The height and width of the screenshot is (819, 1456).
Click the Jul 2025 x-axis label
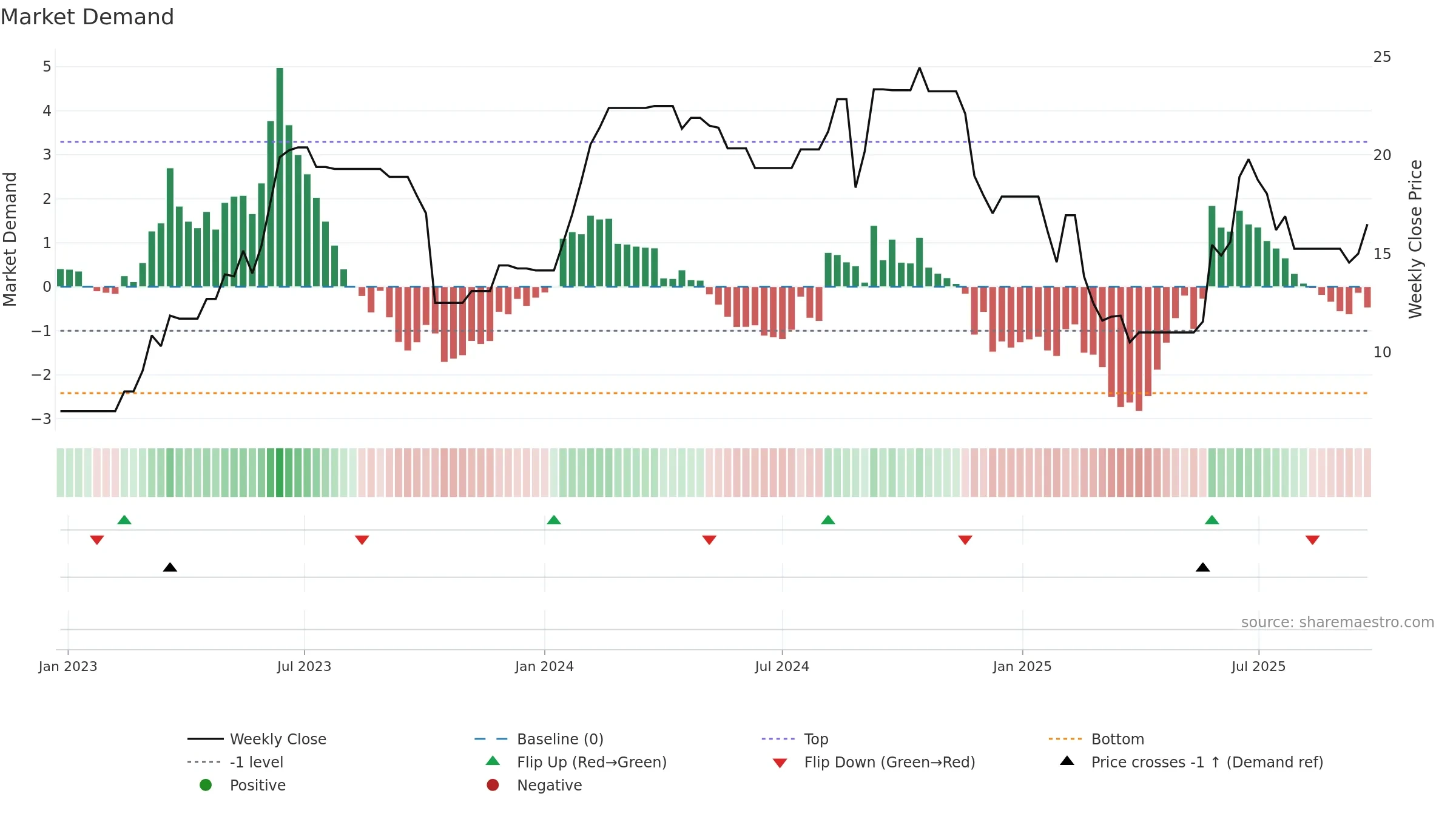click(1259, 667)
